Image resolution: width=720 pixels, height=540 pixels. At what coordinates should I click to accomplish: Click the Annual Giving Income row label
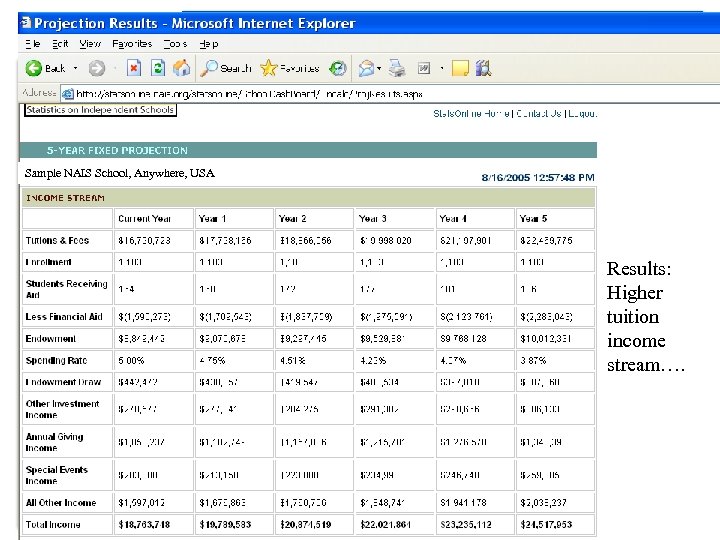54,442
